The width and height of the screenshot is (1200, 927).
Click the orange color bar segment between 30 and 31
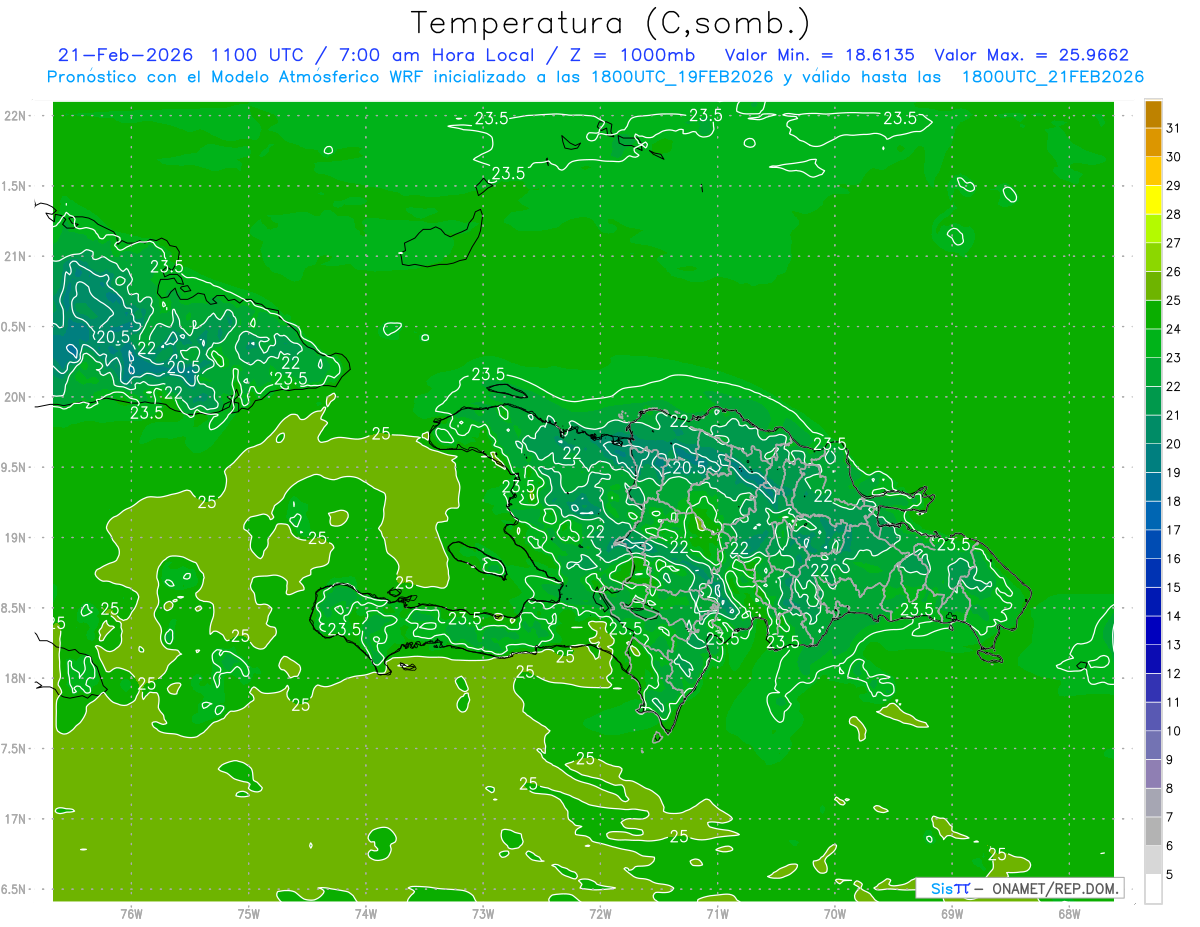(x=1153, y=142)
